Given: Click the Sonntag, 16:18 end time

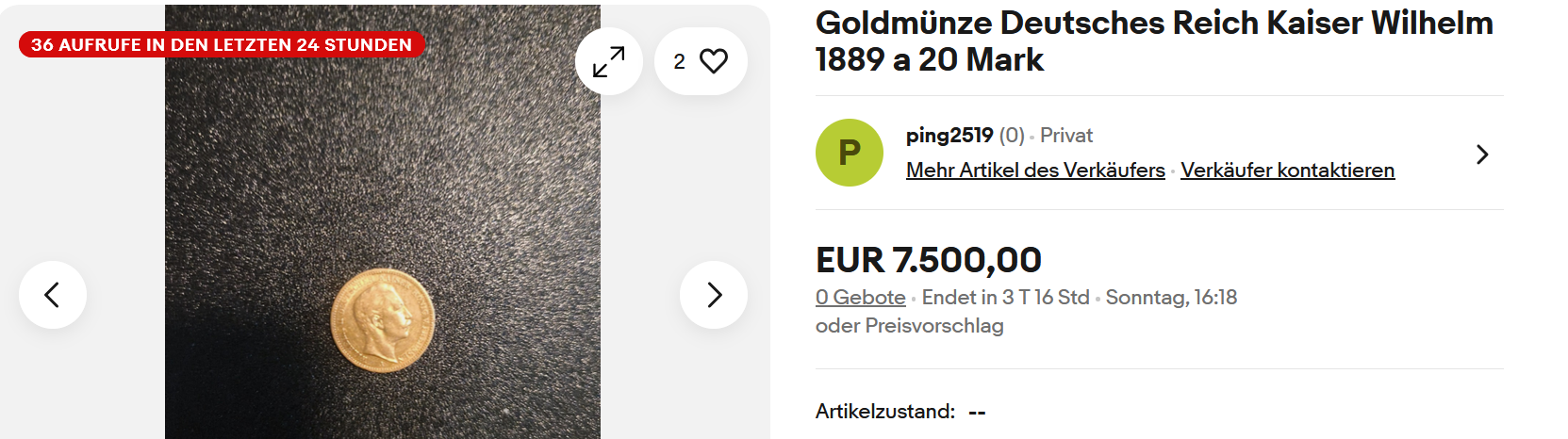Looking at the screenshot, I should tap(1171, 298).
